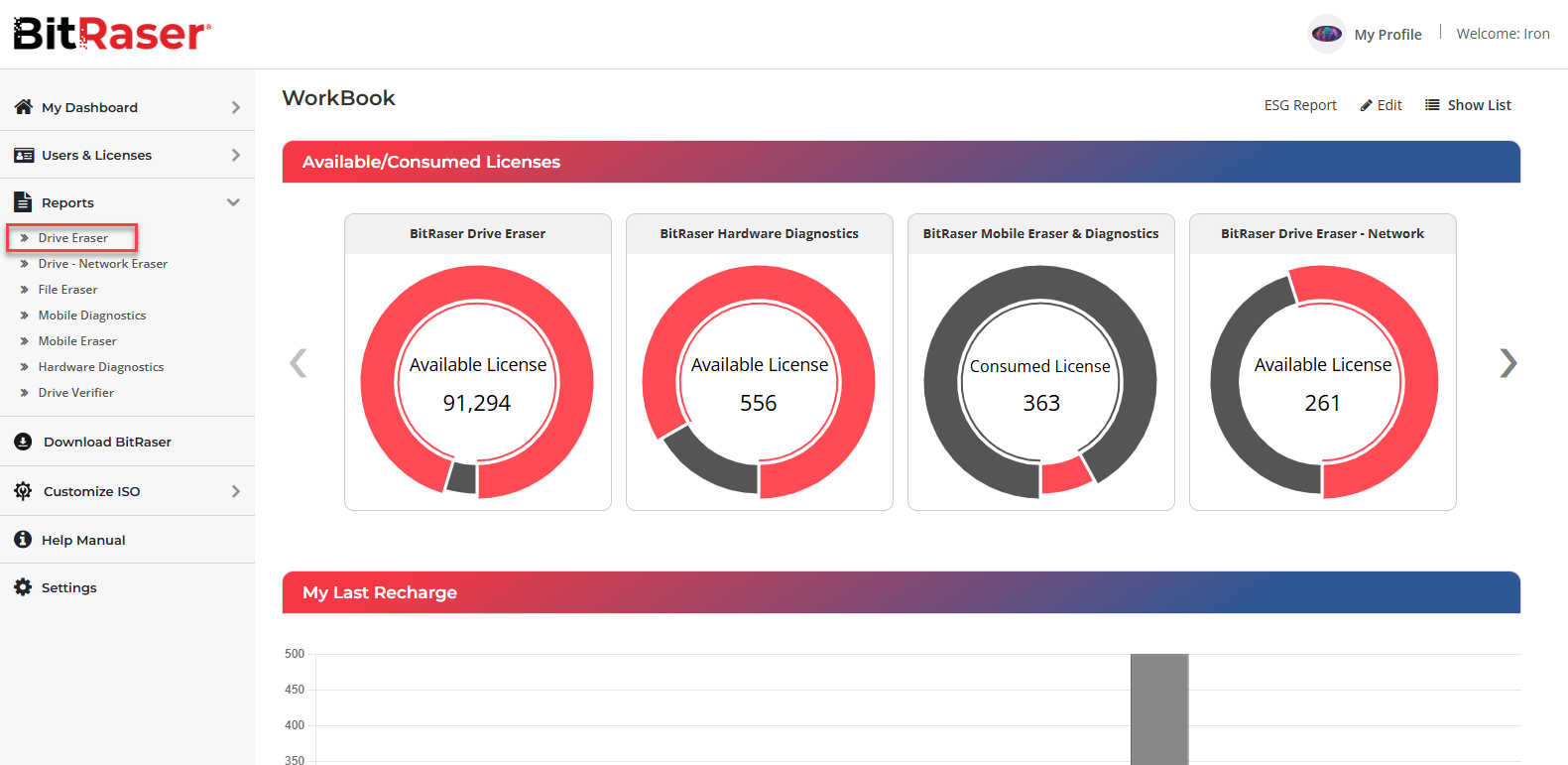Click the Download BitRaser arrow icon
This screenshot has width=1568, height=765.
(23, 442)
